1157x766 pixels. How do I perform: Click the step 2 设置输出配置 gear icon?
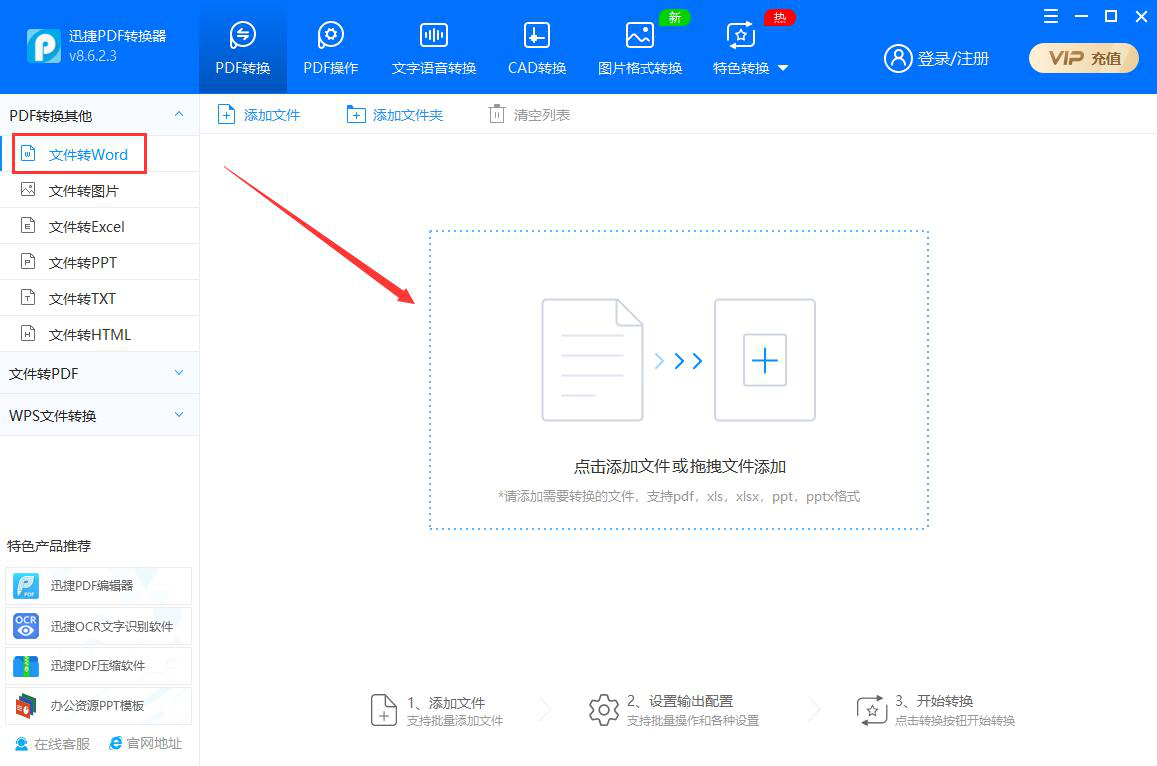point(604,710)
